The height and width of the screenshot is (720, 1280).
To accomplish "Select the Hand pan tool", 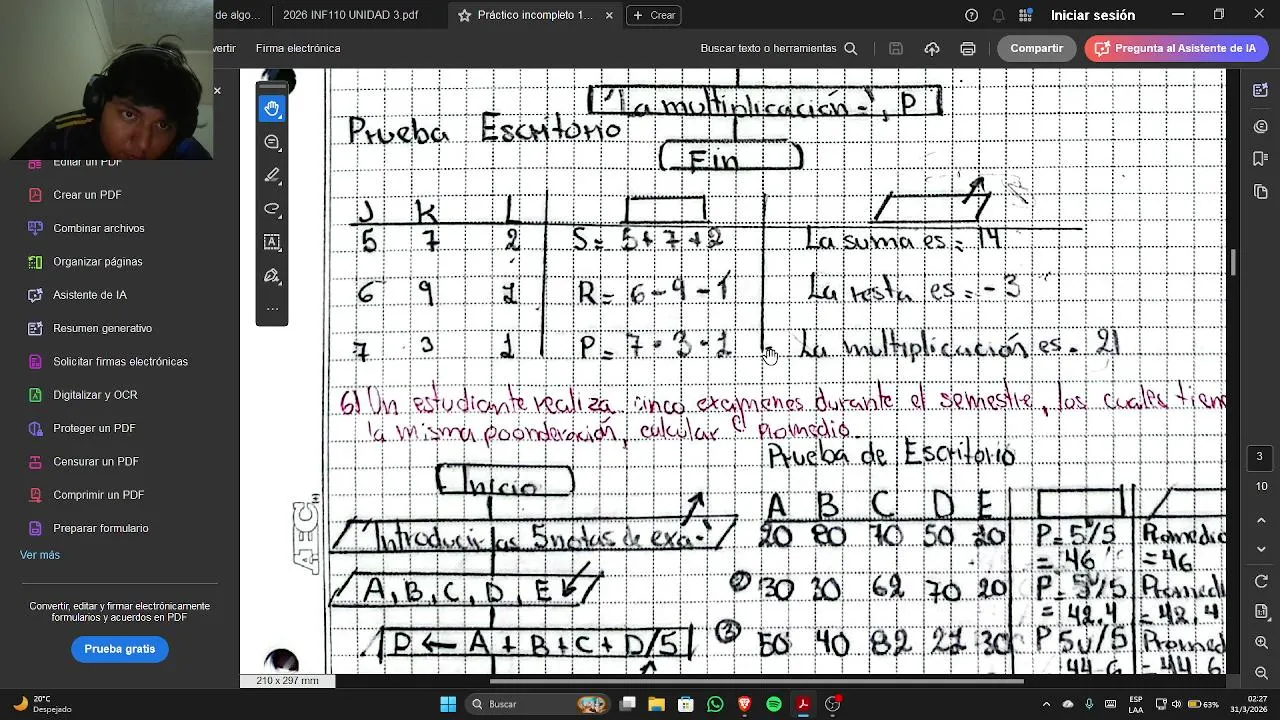I will tap(272, 109).
